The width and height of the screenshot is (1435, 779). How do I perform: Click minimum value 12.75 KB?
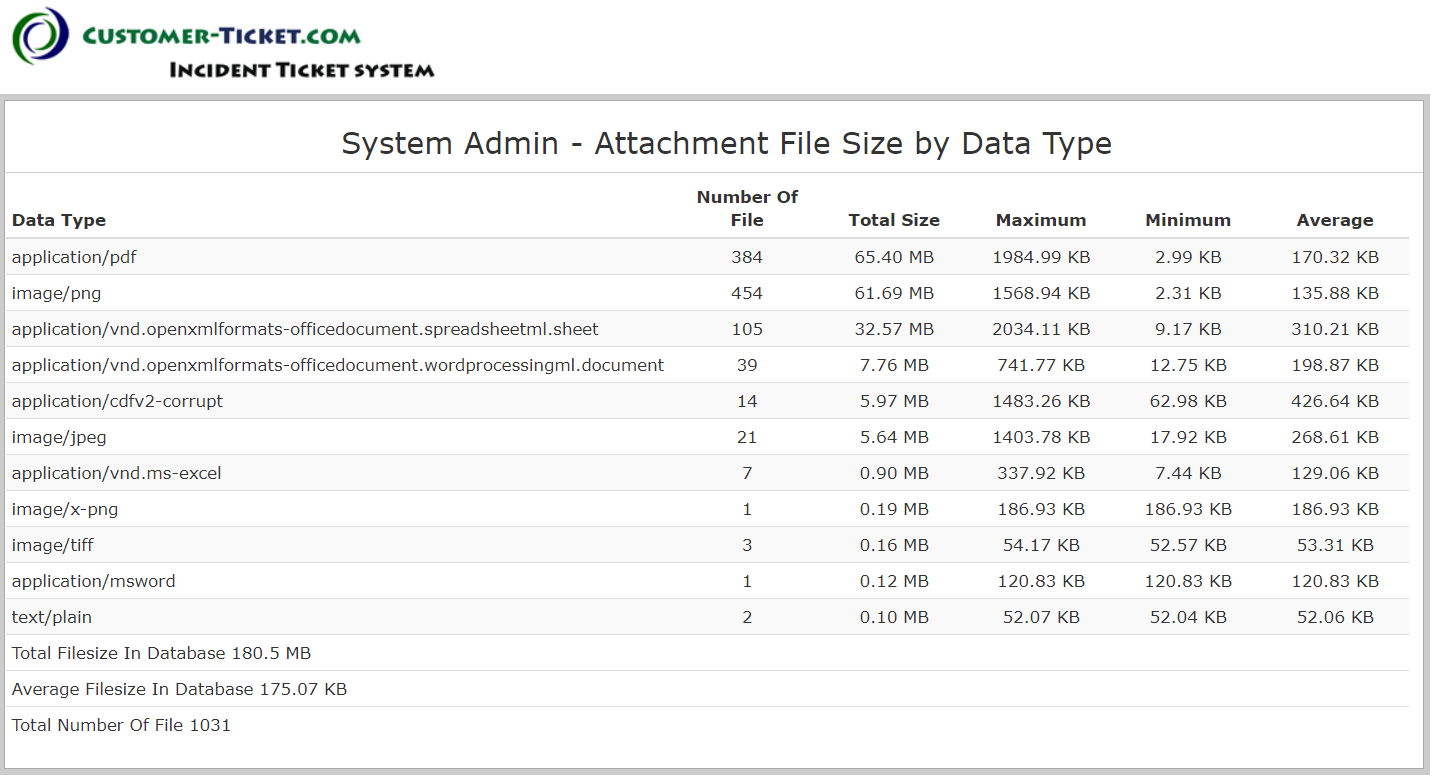pyautogui.click(x=1188, y=365)
